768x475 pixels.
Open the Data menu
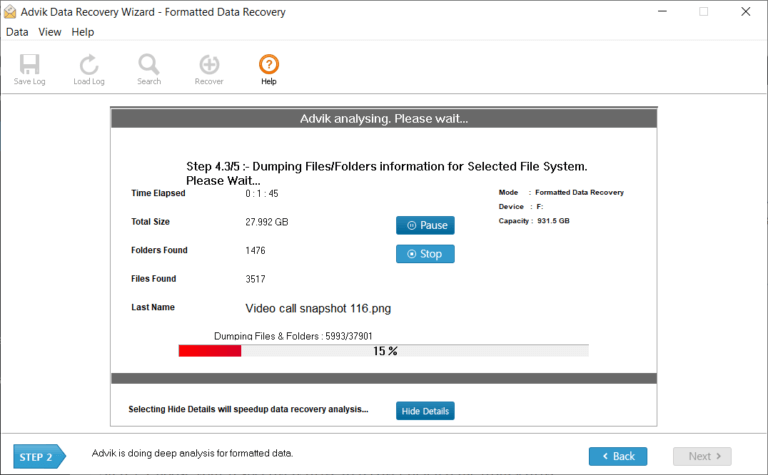point(17,32)
